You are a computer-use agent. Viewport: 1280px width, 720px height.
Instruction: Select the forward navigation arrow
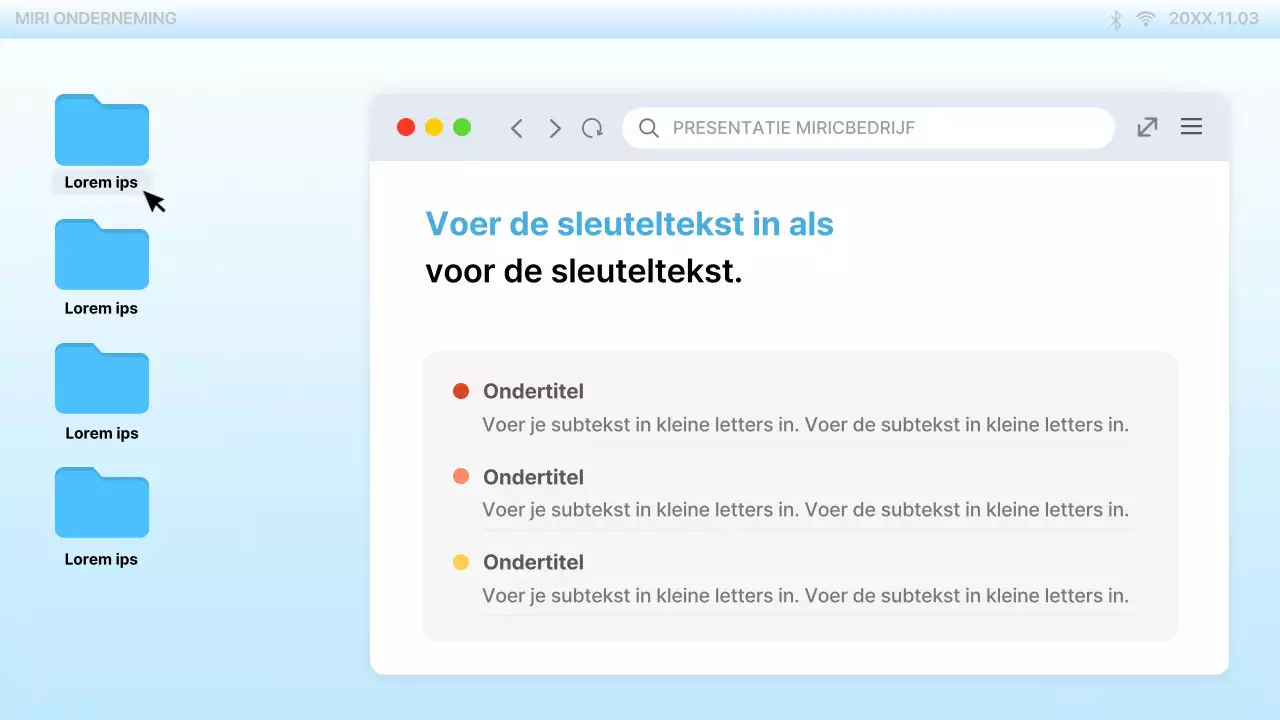click(555, 128)
